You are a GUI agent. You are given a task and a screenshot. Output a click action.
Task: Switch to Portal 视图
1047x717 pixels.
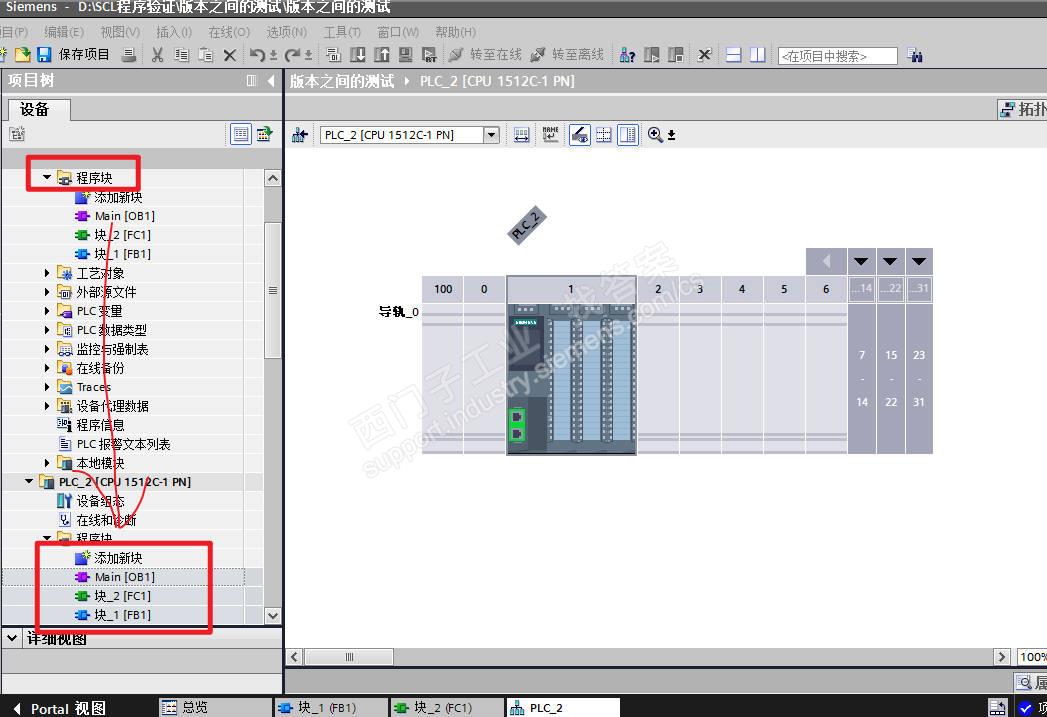click(60, 708)
